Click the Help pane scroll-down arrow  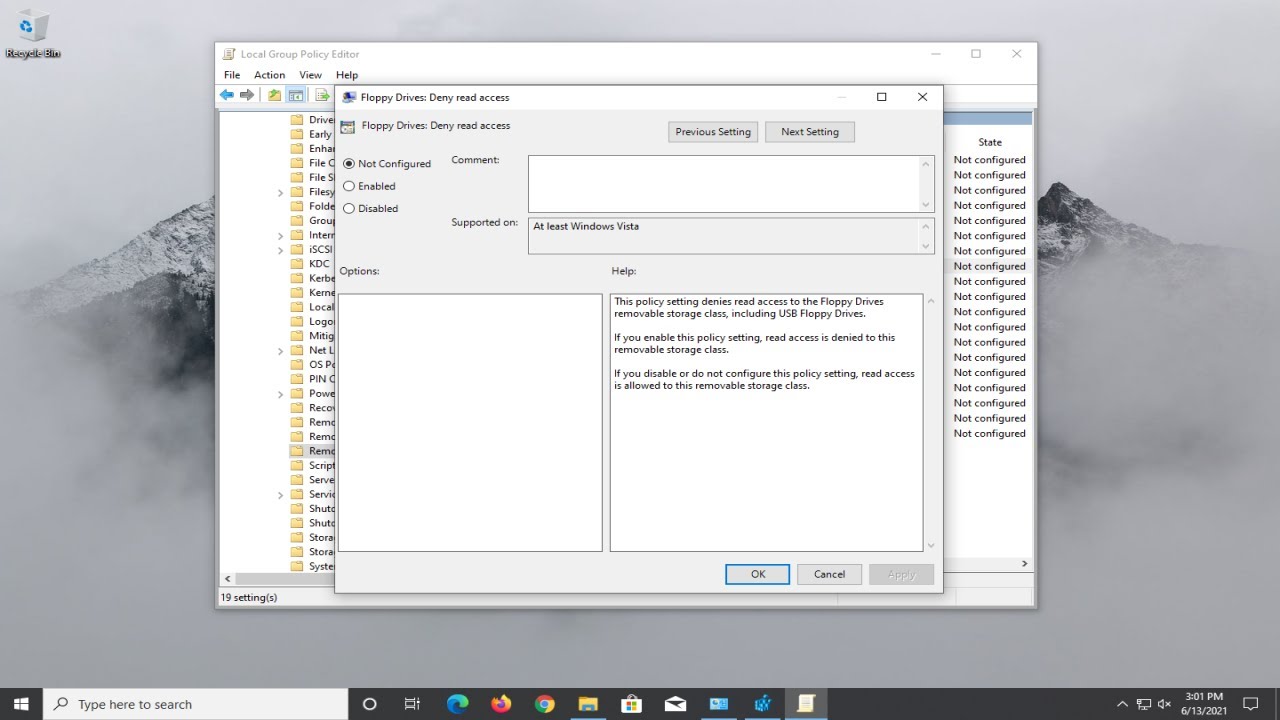pos(931,545)
